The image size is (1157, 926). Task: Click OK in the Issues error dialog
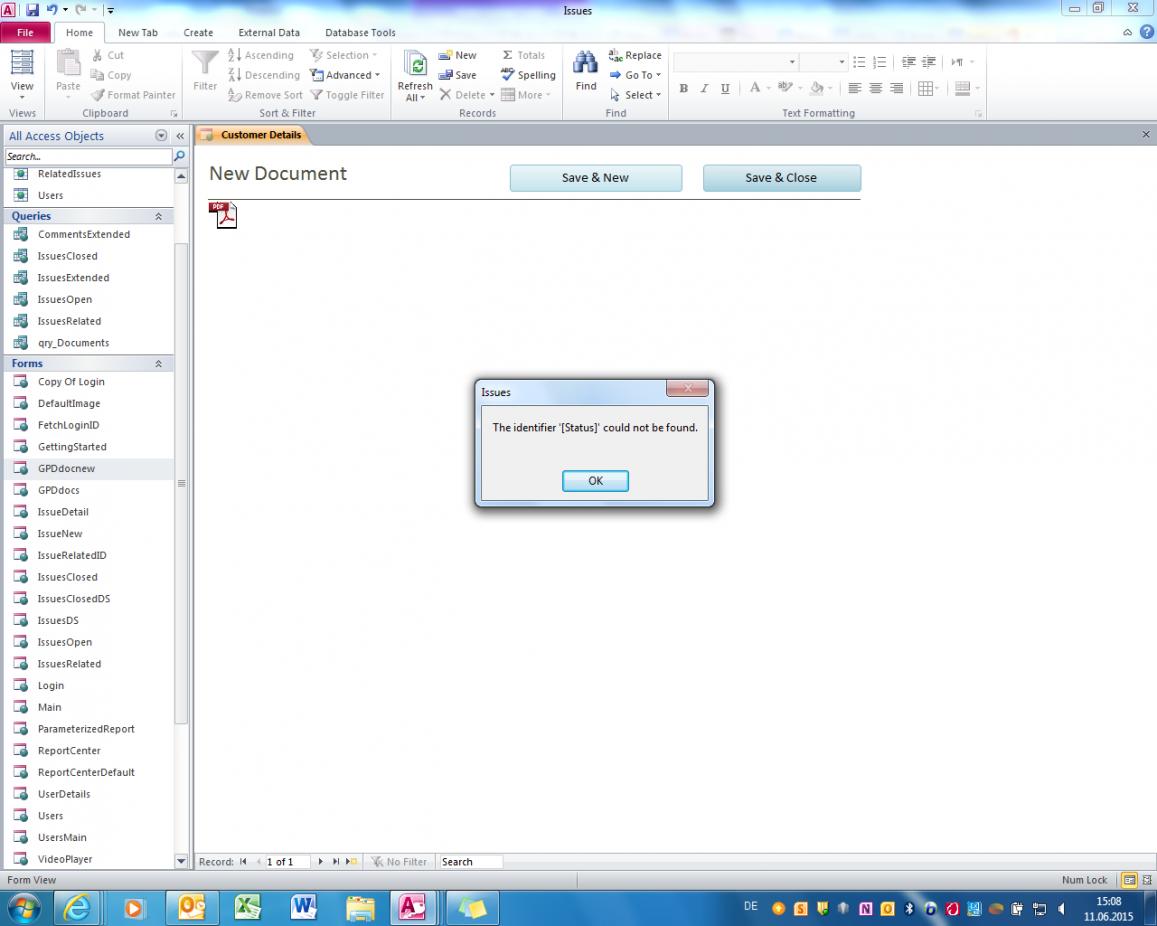595,480
